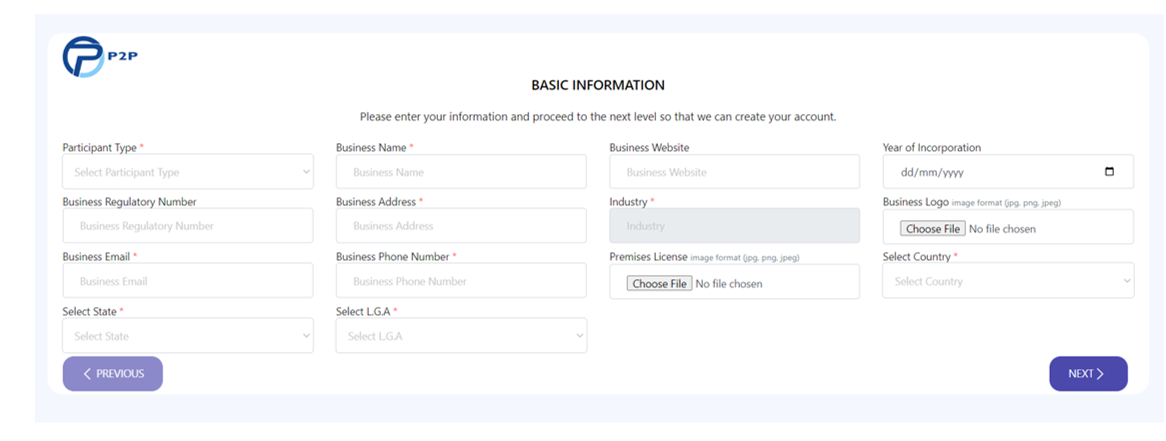This screenshot has width=1166, height=441.
Task: Open the Select Country dropdown
Action: (x=1008, y=281)
